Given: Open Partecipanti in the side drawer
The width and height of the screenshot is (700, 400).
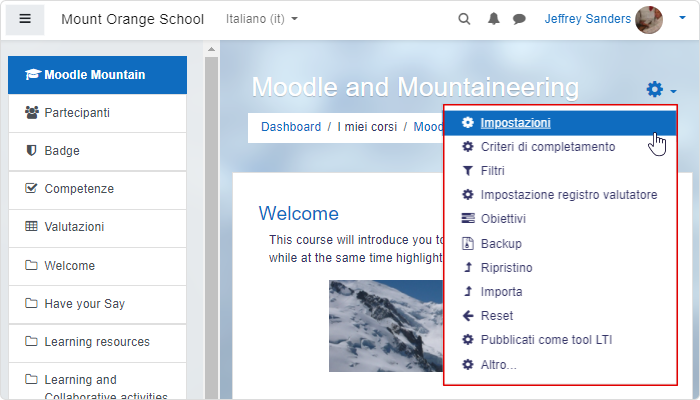Looking at the screenshot, I should [x=97, y=113].
